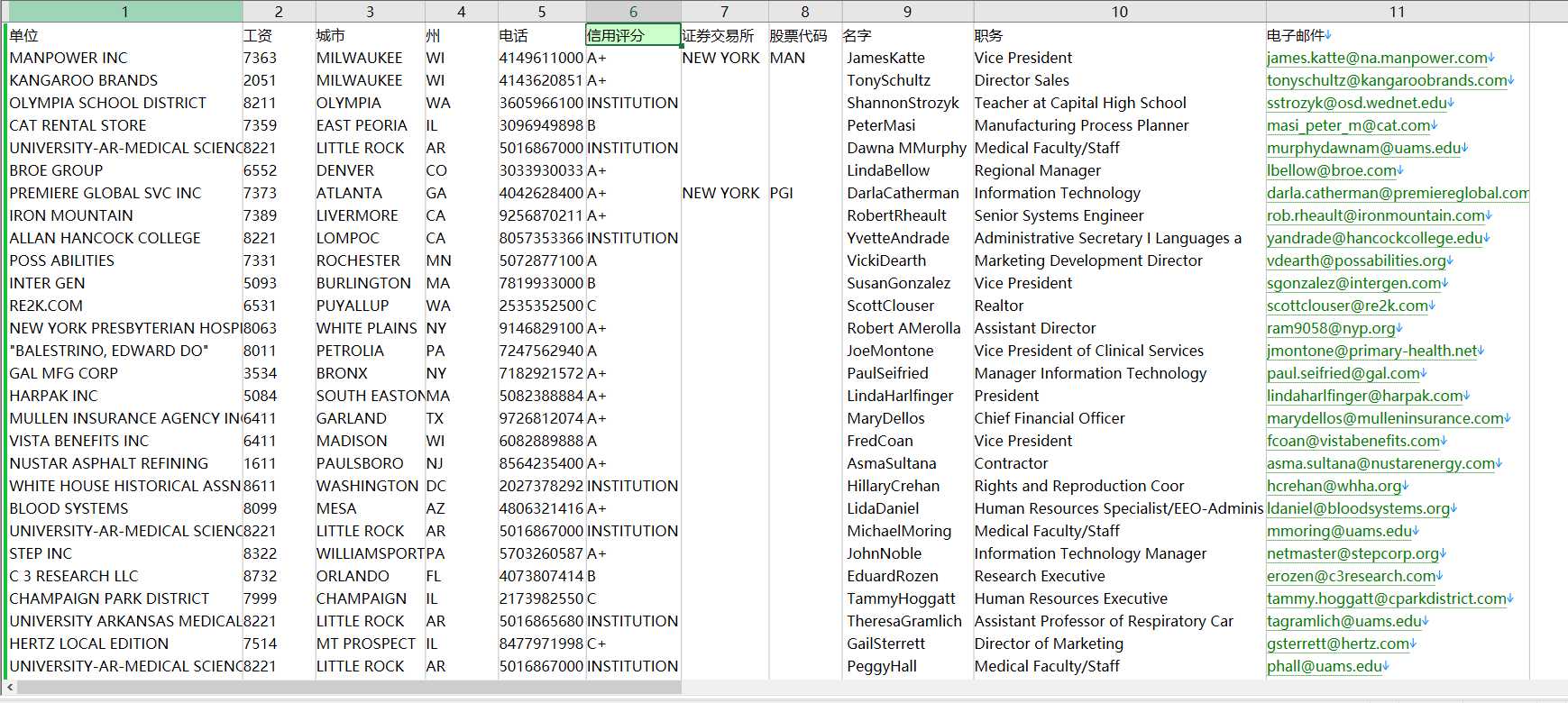Screen dimensions: 1568x703
Task: Select column 9 header
Action: [x=907, y=12]
